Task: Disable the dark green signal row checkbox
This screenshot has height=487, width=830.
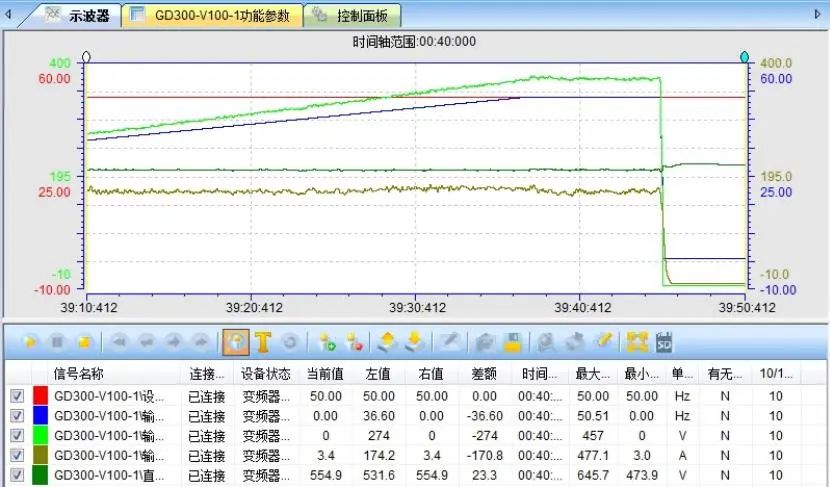Action: pyautogui.click(x=16, y=475)
